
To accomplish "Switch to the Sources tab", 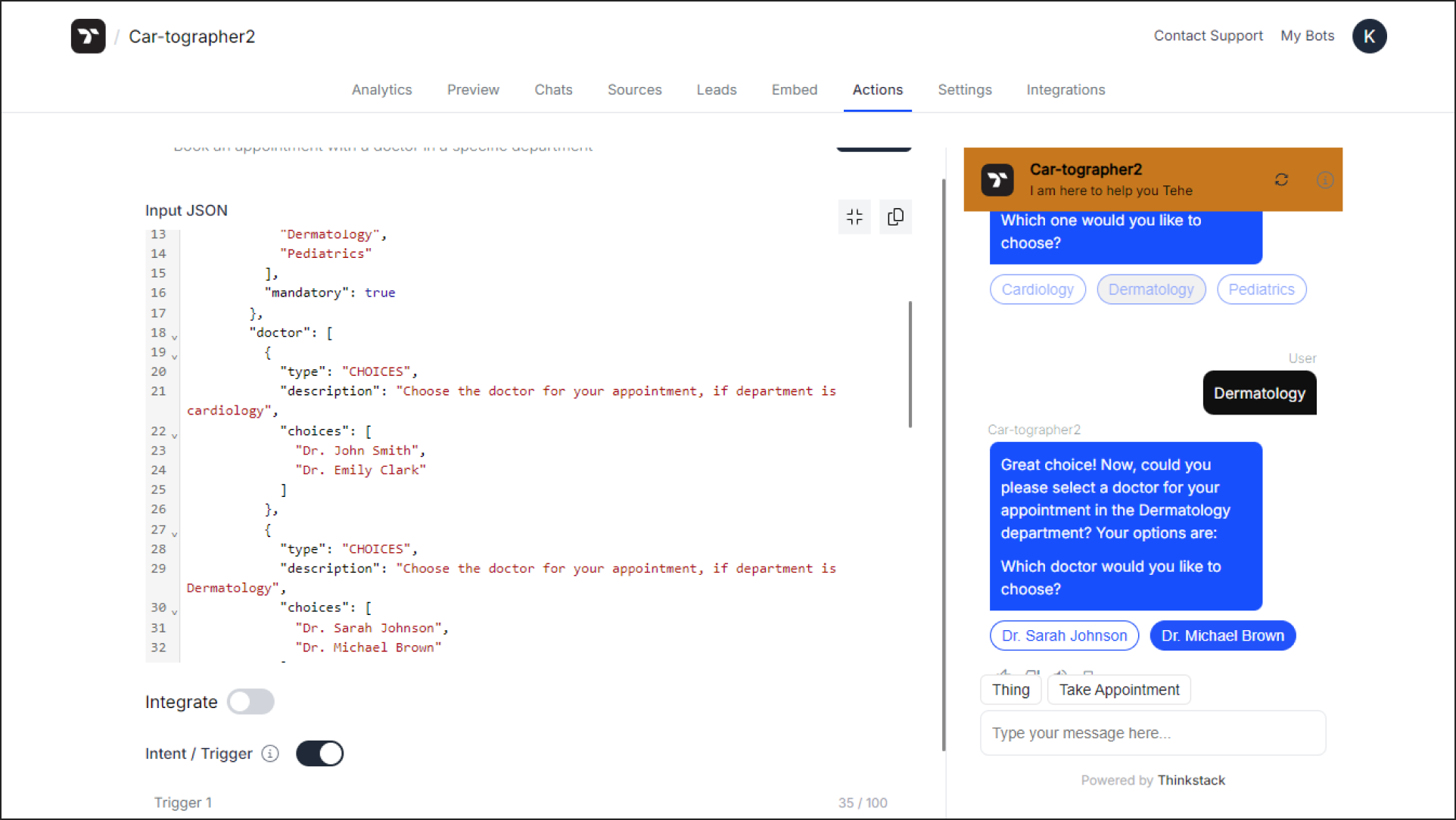I will click(634, 90).
